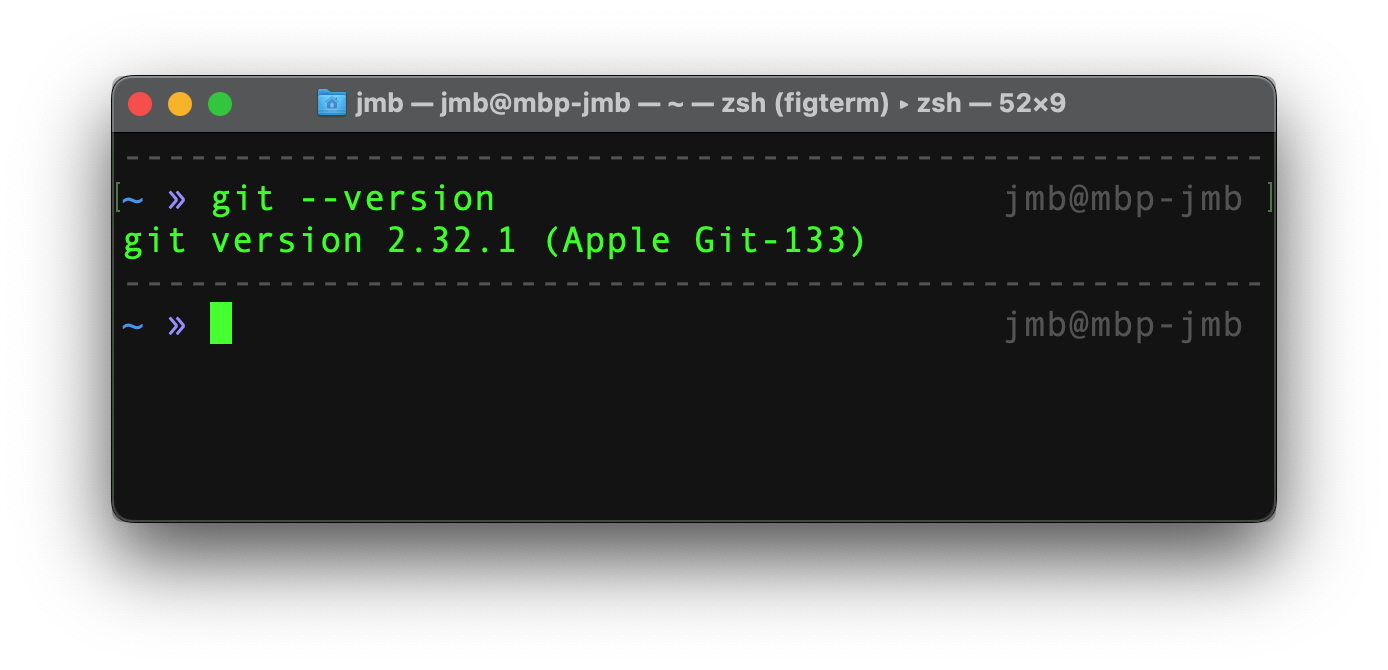Image resolution: width=1388 pixels, height=670 pixels.
Task: Click the jmb@mbp-jmb label on the first prompt line
Action: (x=1123, y=197)
